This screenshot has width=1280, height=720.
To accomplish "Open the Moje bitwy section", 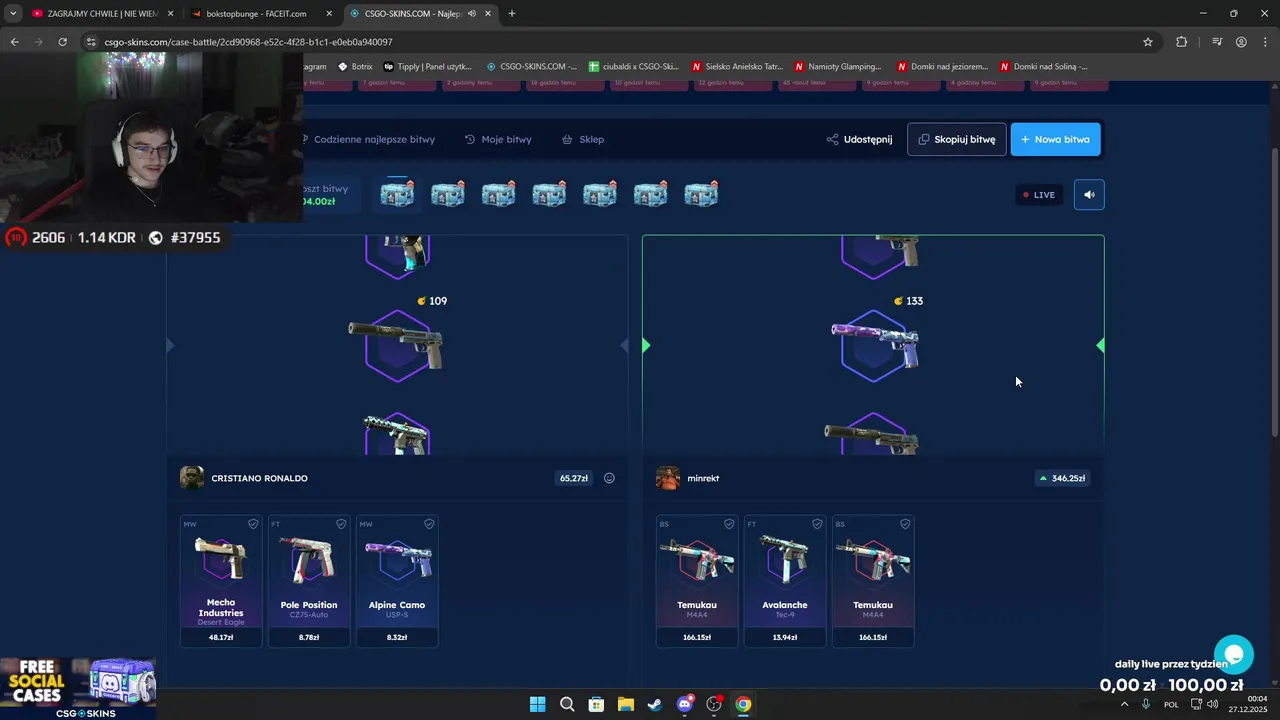I will click(x=498, y=140).
